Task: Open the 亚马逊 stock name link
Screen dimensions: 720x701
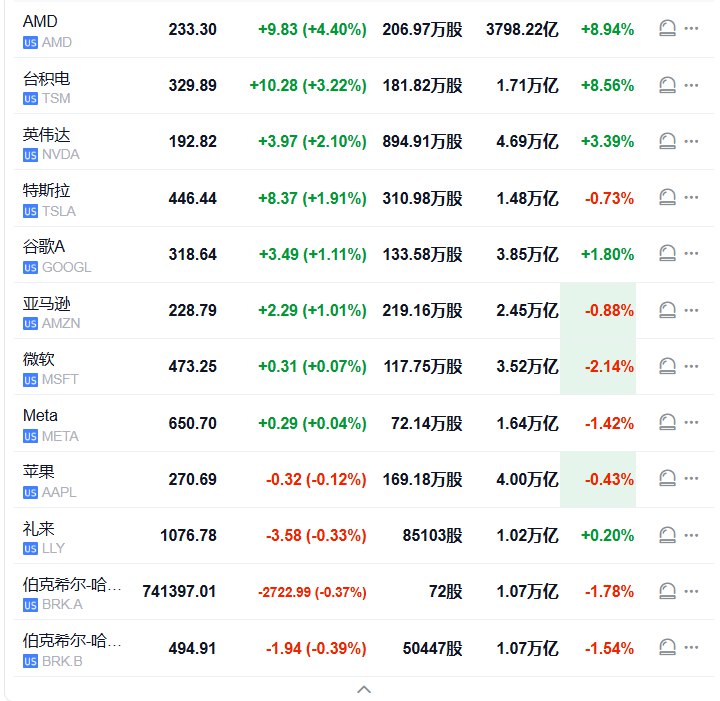Action: coord(46,303)
